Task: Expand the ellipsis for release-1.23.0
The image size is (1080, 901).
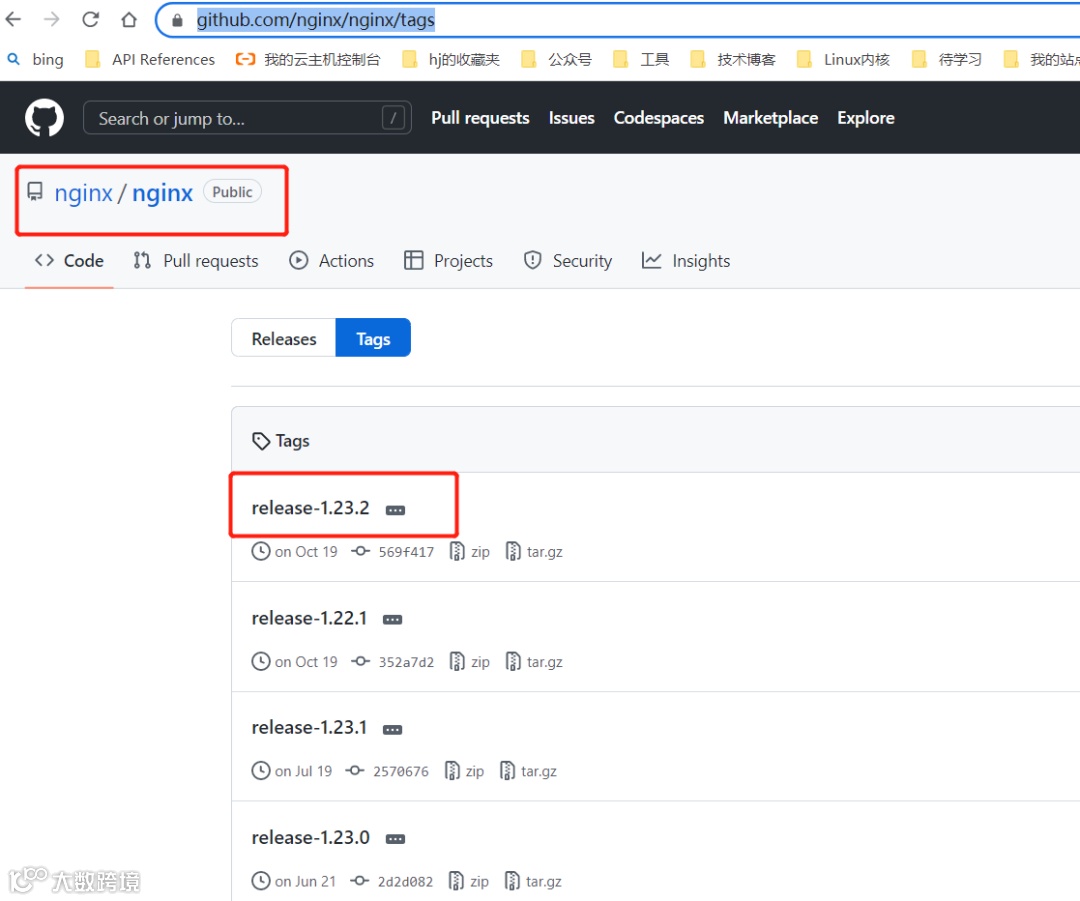Action: pos(395,839)
